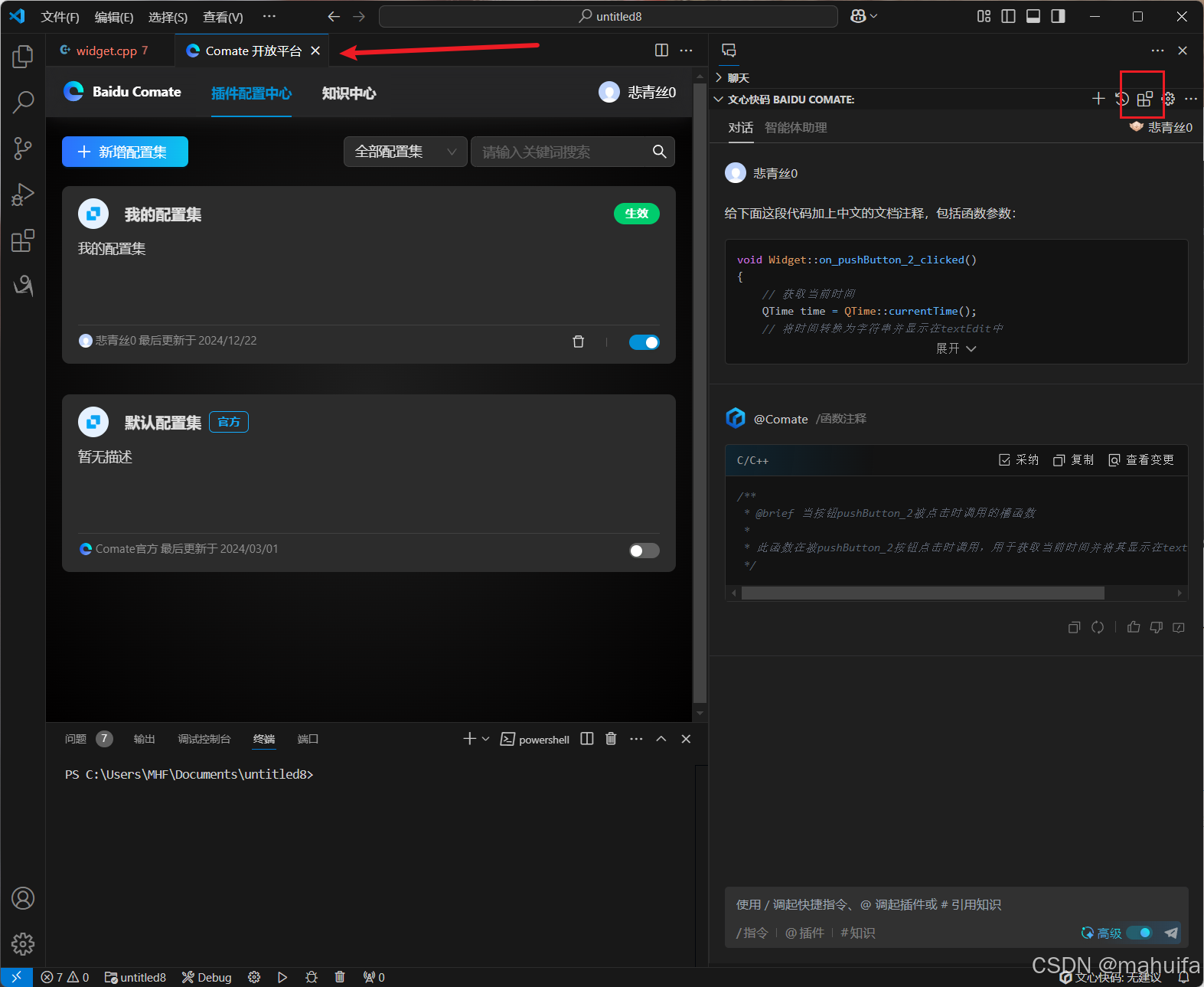
Task: Copy the Comate response with copy icon
Action: coord(1075,627)
